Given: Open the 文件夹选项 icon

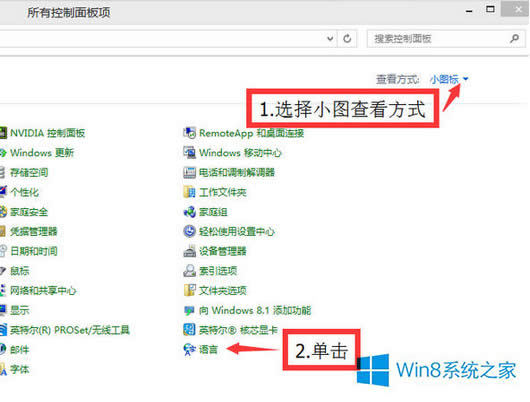Looking at the screenshot, I should pos(189,290).
